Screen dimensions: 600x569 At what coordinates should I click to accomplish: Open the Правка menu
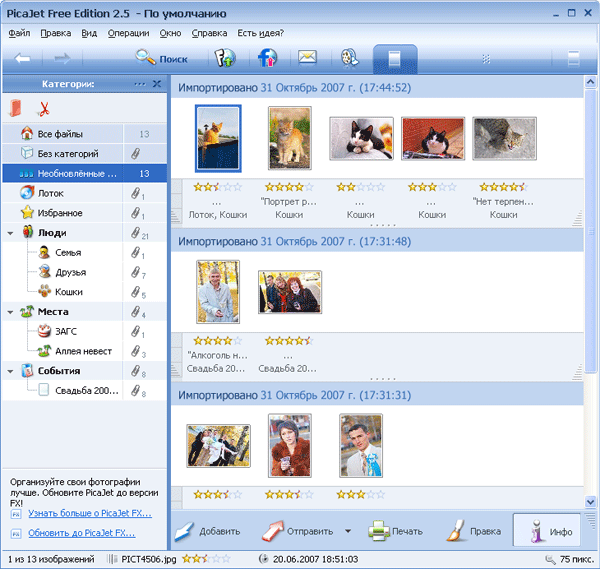[56, 33]
